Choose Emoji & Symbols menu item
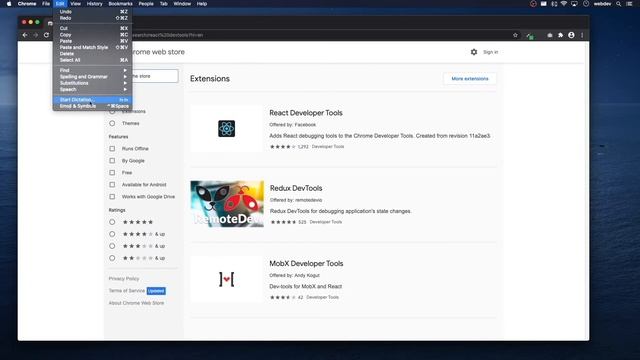Image resolution: width=640 pixels, height=360 pixels. (x=92, y=106)
